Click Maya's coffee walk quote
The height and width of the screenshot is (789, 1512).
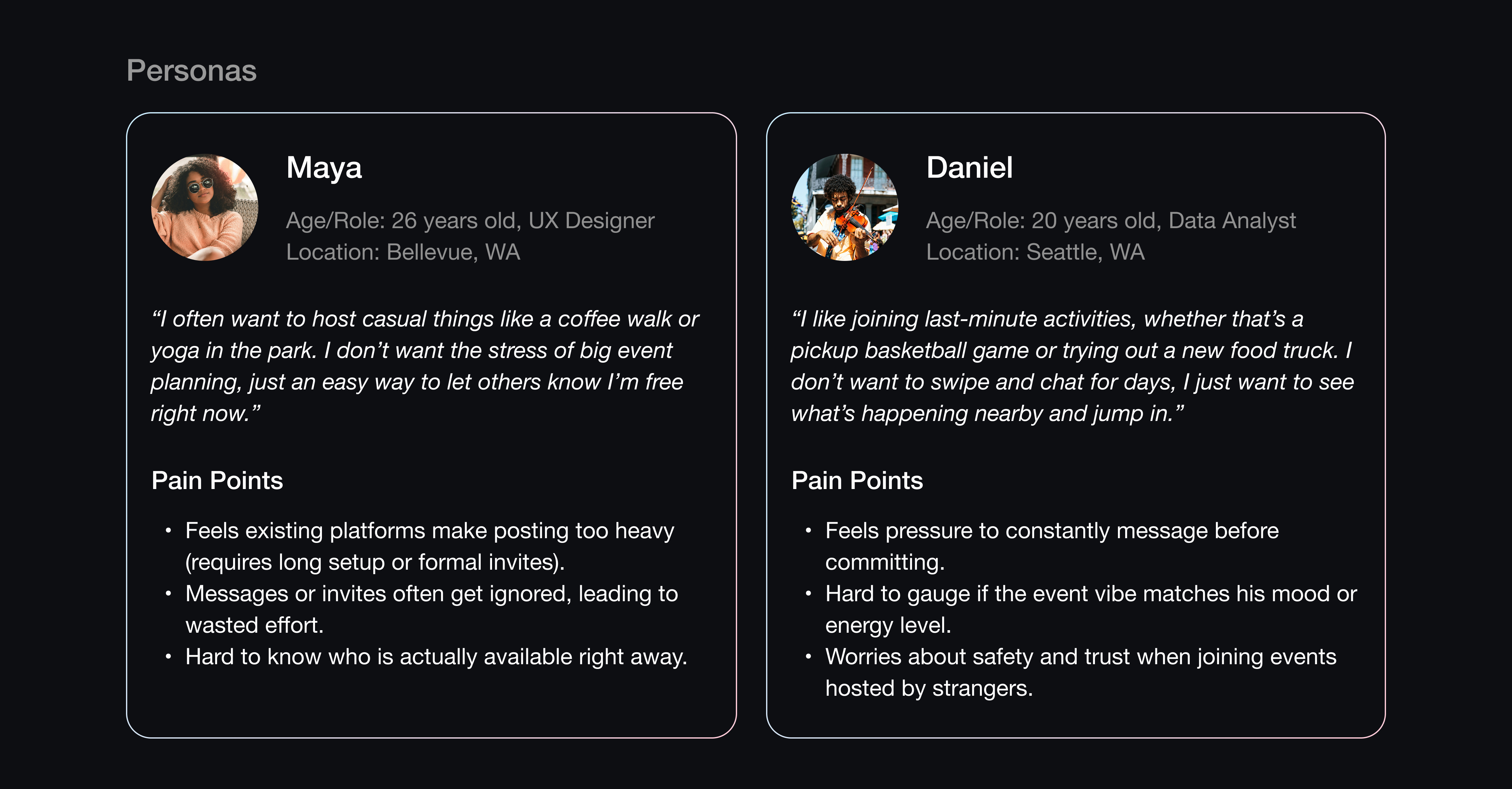(x=424, y=366)
